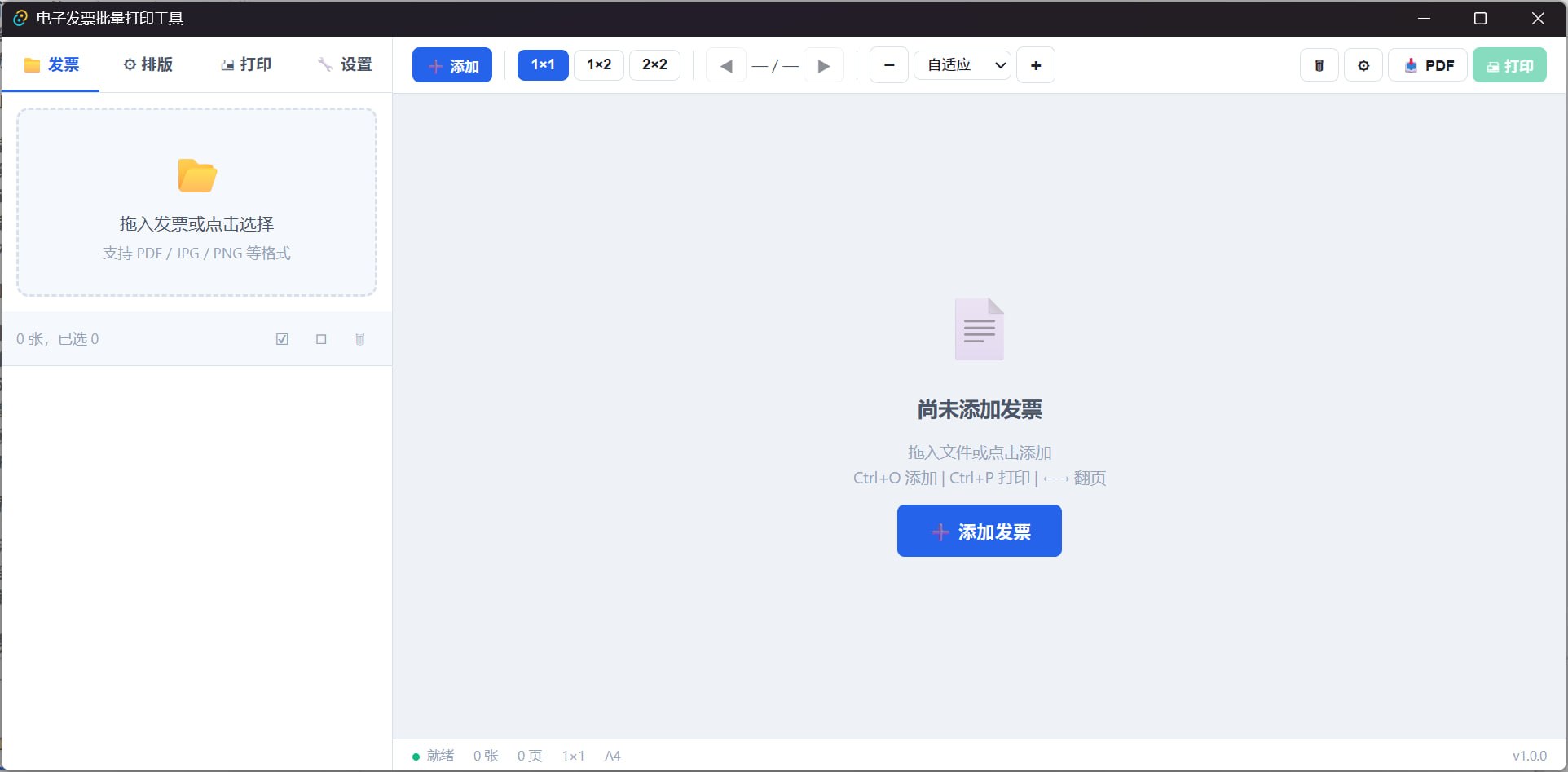Click the zoom out minus icon
The width and height of the screenshot is (1568, 772).
[888, 65]
